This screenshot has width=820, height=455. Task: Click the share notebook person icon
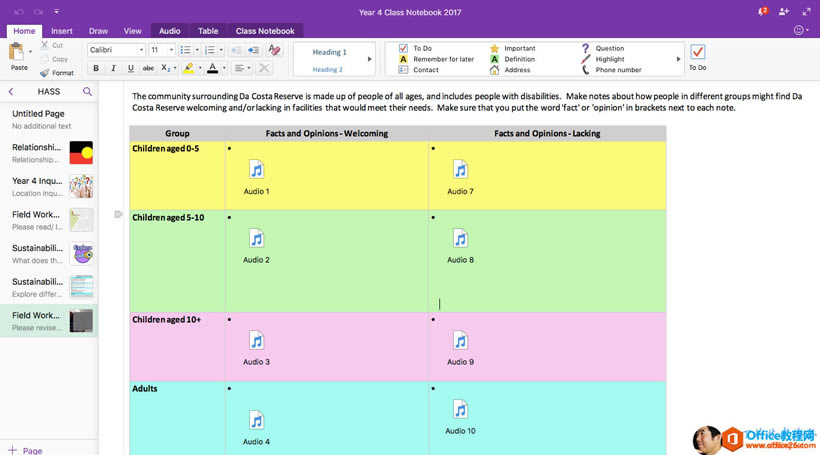point(784,11)
